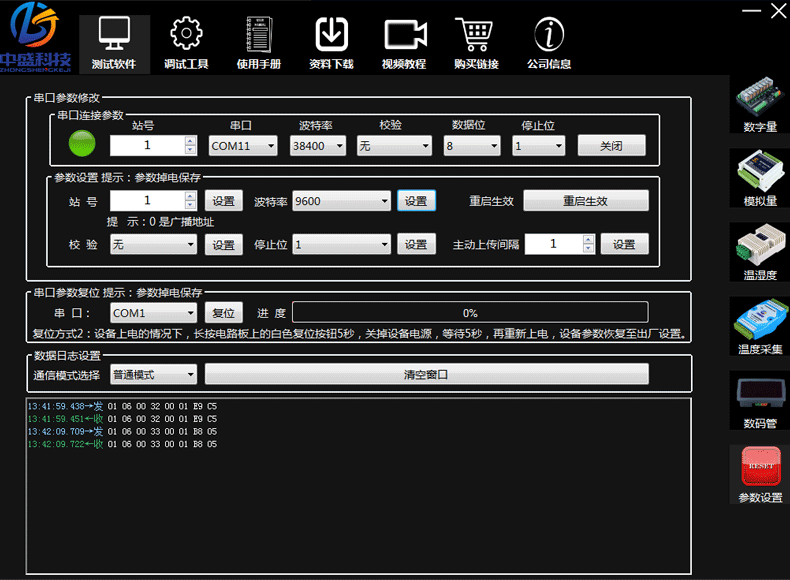Viewport: 790px width, 580px height.
Task: Open the 视频教程 camera icon
Action: pyautogui.click(x=404, y=44)
